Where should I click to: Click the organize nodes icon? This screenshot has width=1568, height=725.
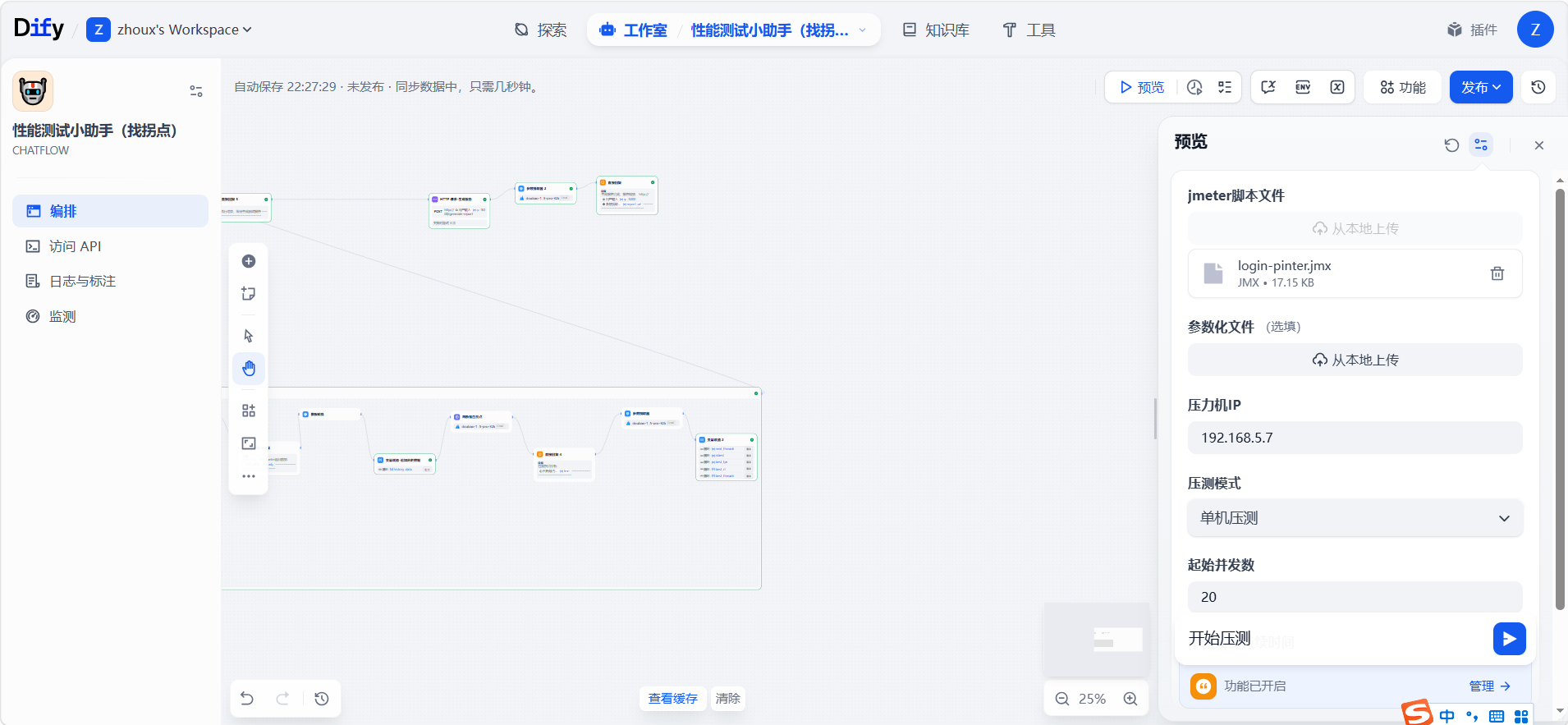tap(249, 411)
